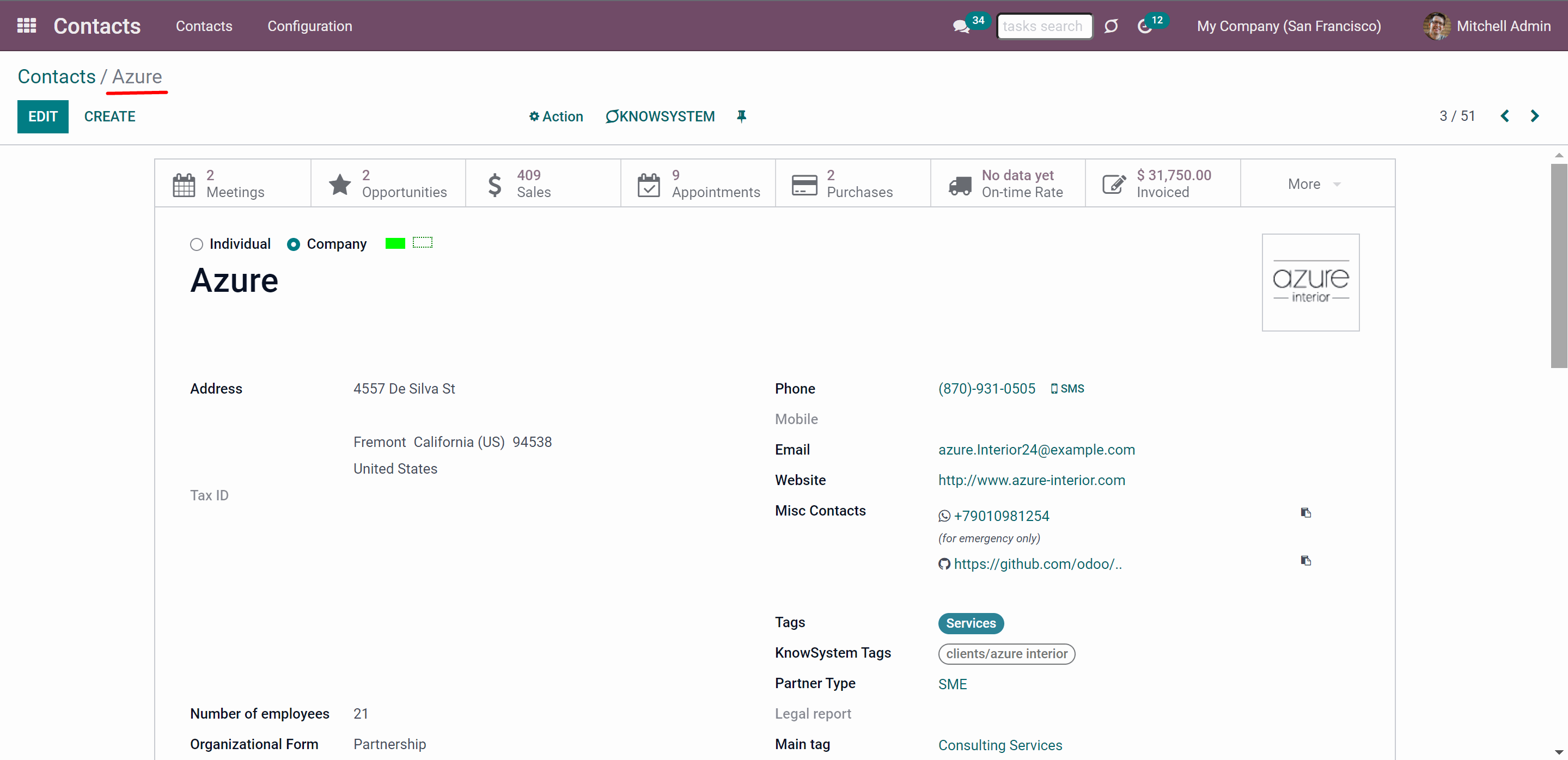The image size is (1568, 760).
Task: Open the Configuration menu
Action: coord(310,26)
